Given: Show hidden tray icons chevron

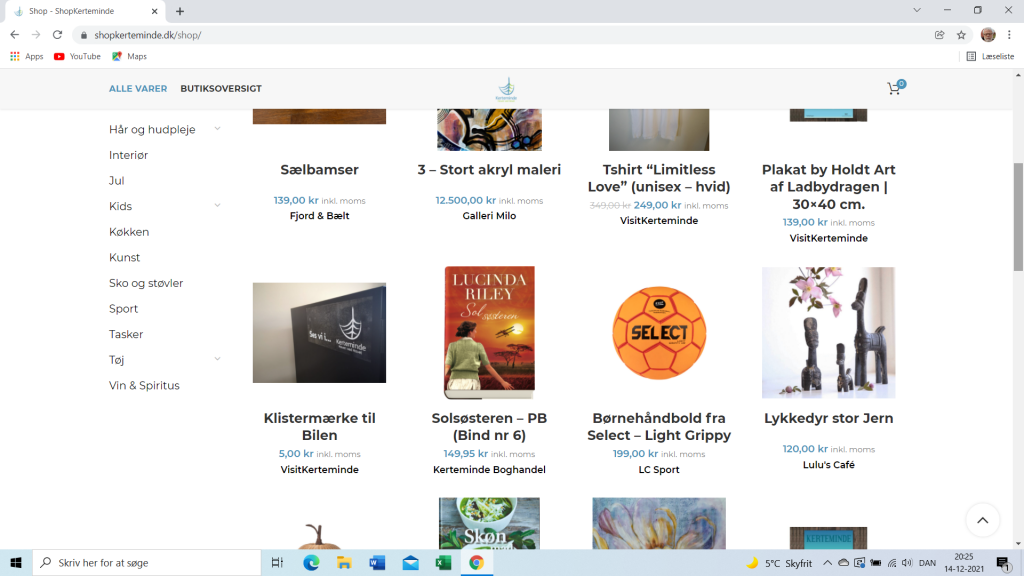Looking at the screenshot, I should (827, 563).
